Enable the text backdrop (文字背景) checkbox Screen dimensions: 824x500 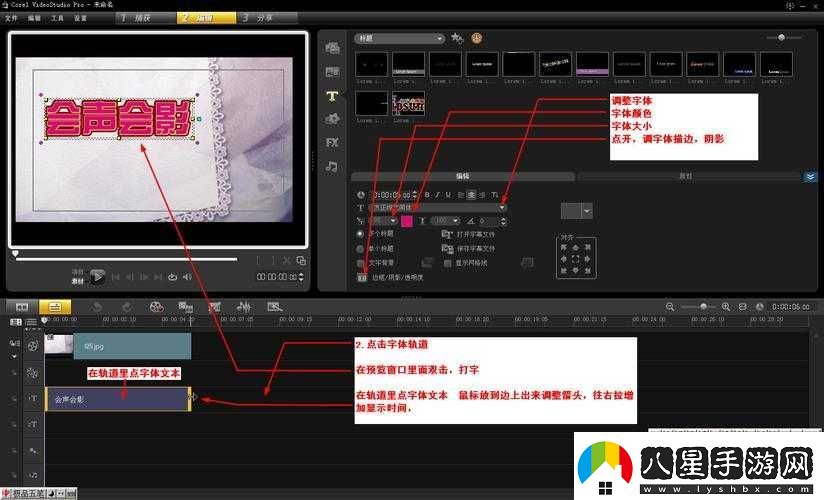[360, 263]
